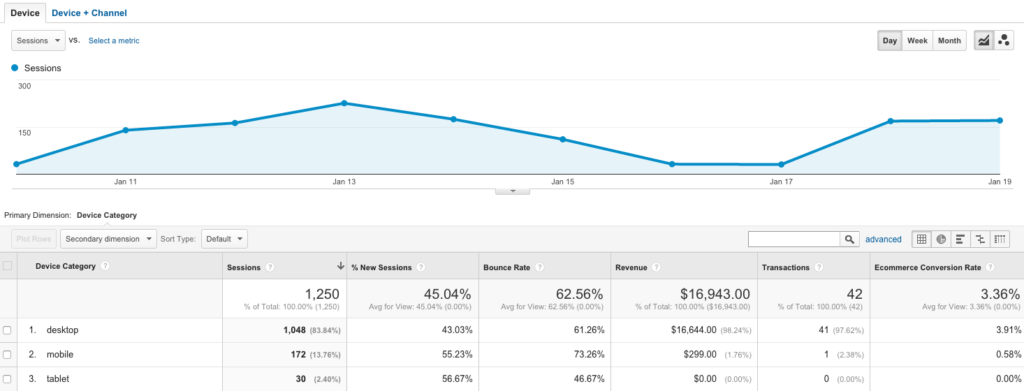This screenshot has width=1024, height=391.
Task: Click the table search input field
Action: (x=794, y=239)
